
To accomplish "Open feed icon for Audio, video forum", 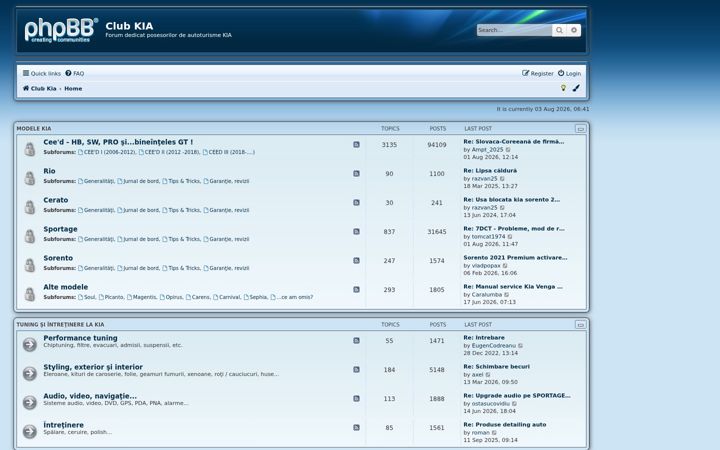I will 356,398.
